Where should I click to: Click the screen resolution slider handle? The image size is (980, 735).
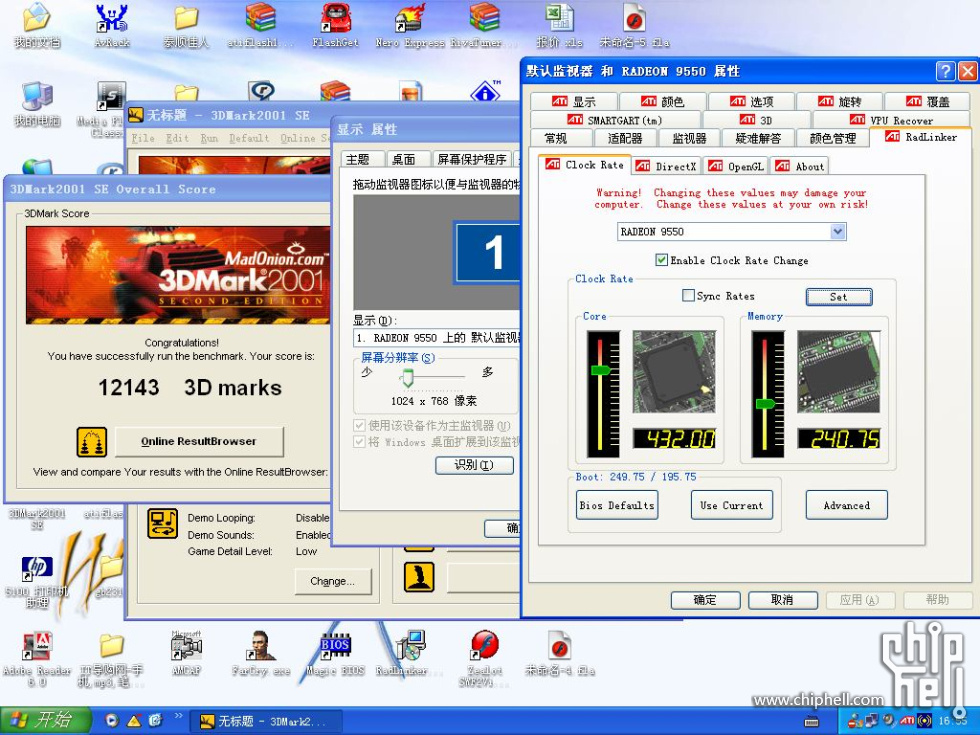coord(408,378)
